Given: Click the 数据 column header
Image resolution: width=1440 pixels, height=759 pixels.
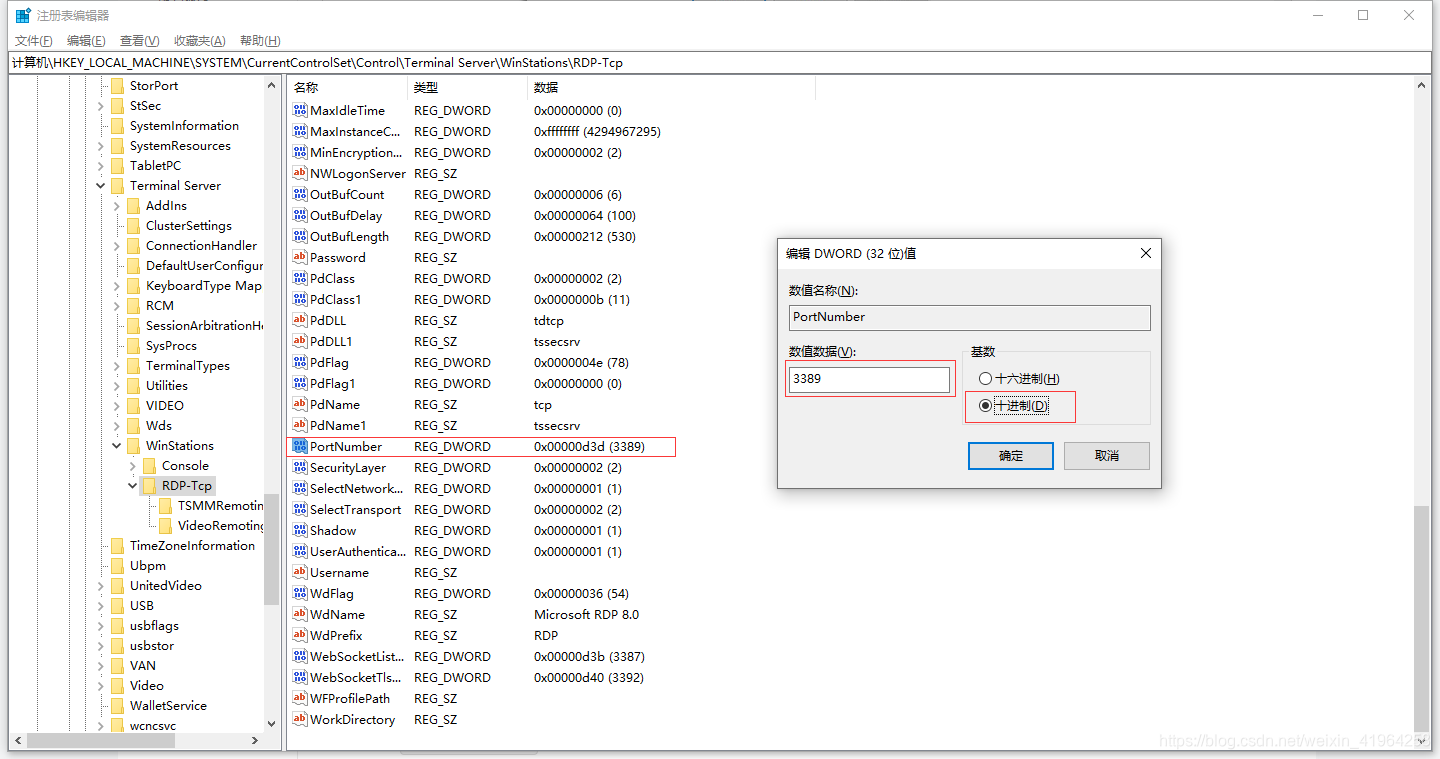Looking at the screenshot, I should pyautogui.click(x=671, y=88).
